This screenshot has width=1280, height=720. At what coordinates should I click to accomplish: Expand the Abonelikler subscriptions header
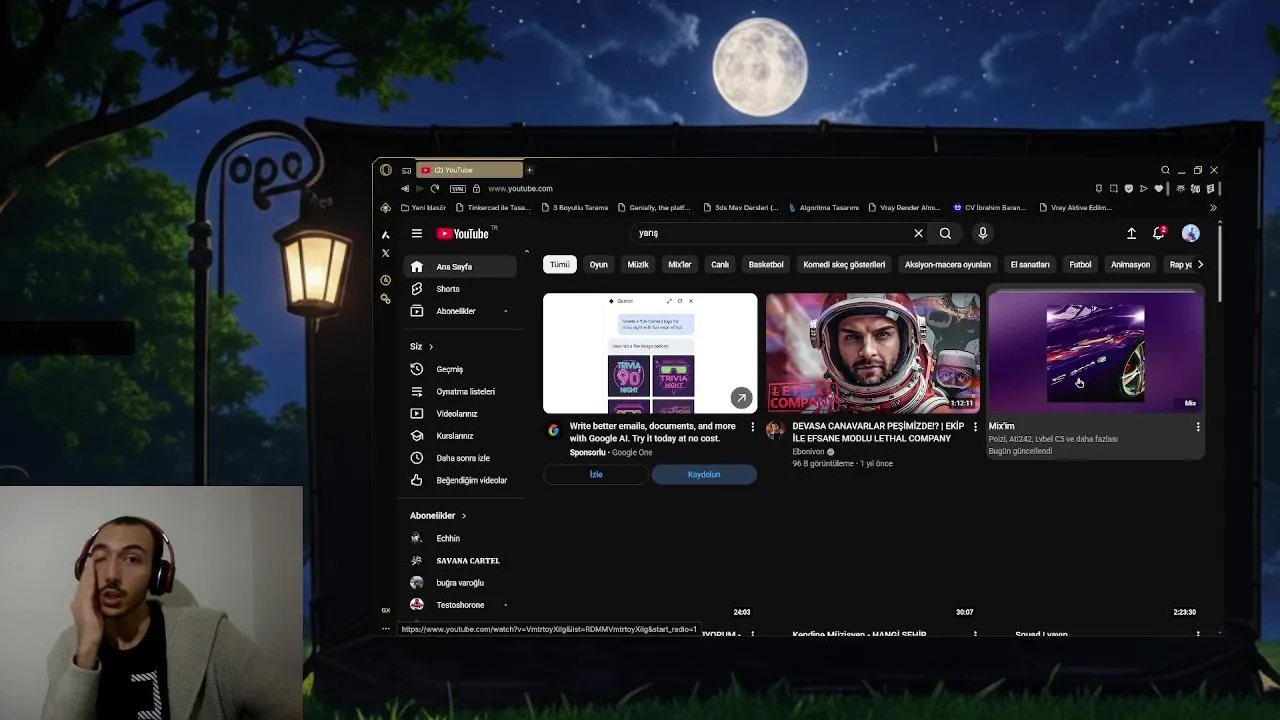(438, 516)
